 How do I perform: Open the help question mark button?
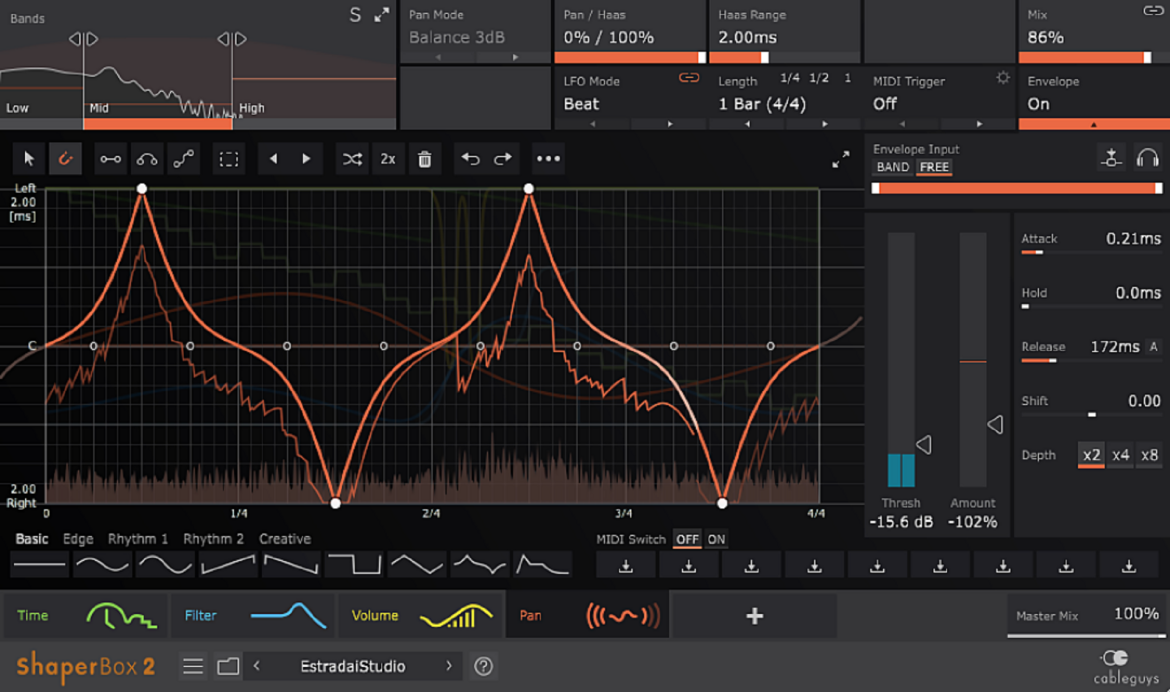click(x=484, y=666)
